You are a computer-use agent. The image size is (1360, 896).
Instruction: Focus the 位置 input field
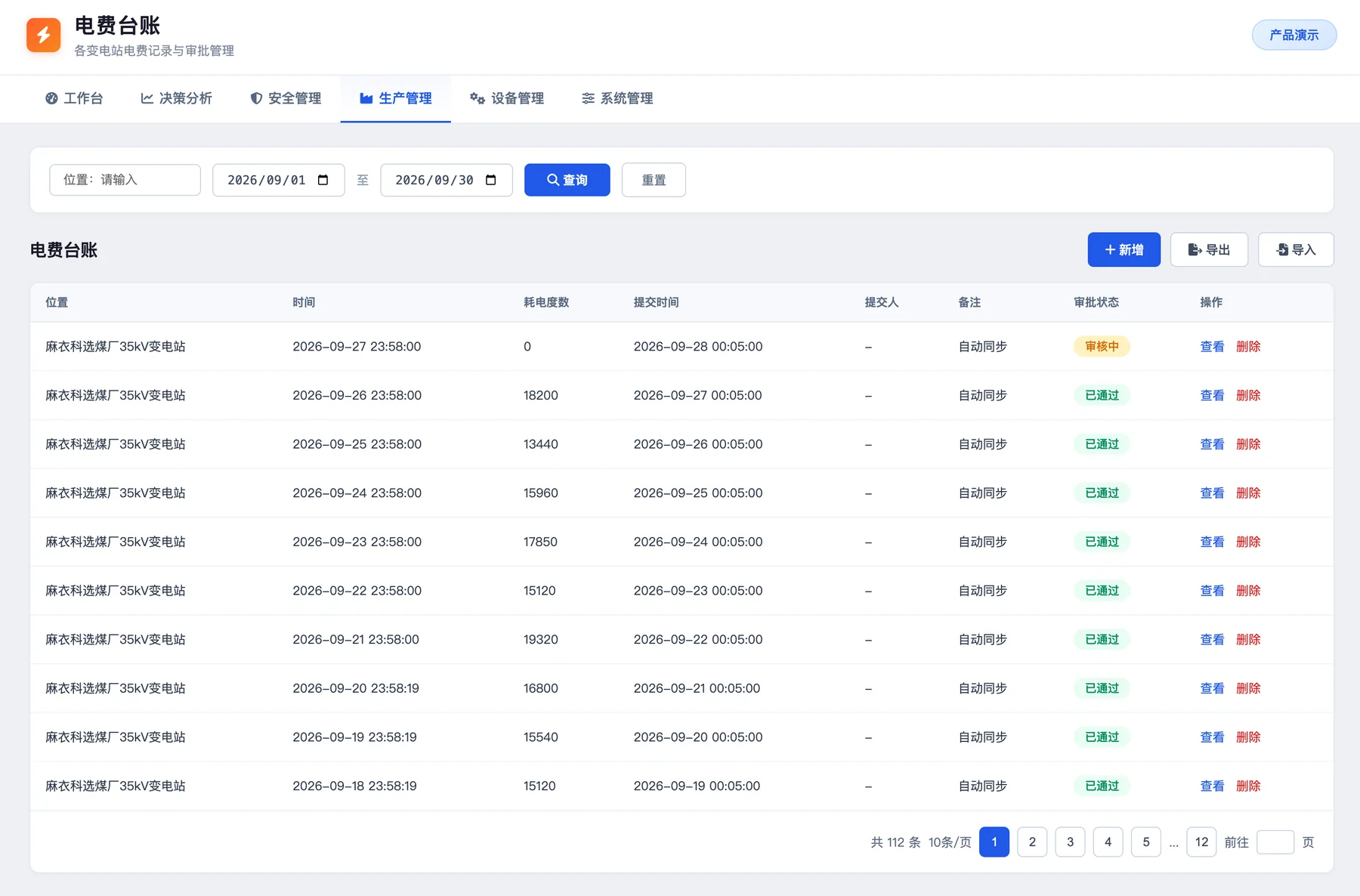click(125, 180)
